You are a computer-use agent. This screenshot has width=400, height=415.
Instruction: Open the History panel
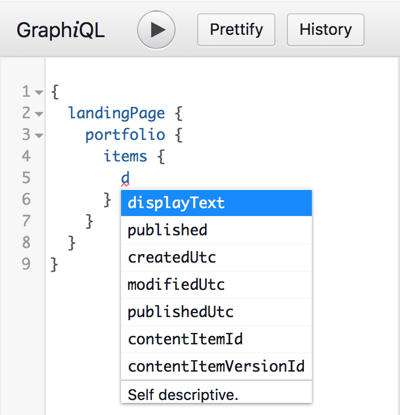(x=326, y=30)
